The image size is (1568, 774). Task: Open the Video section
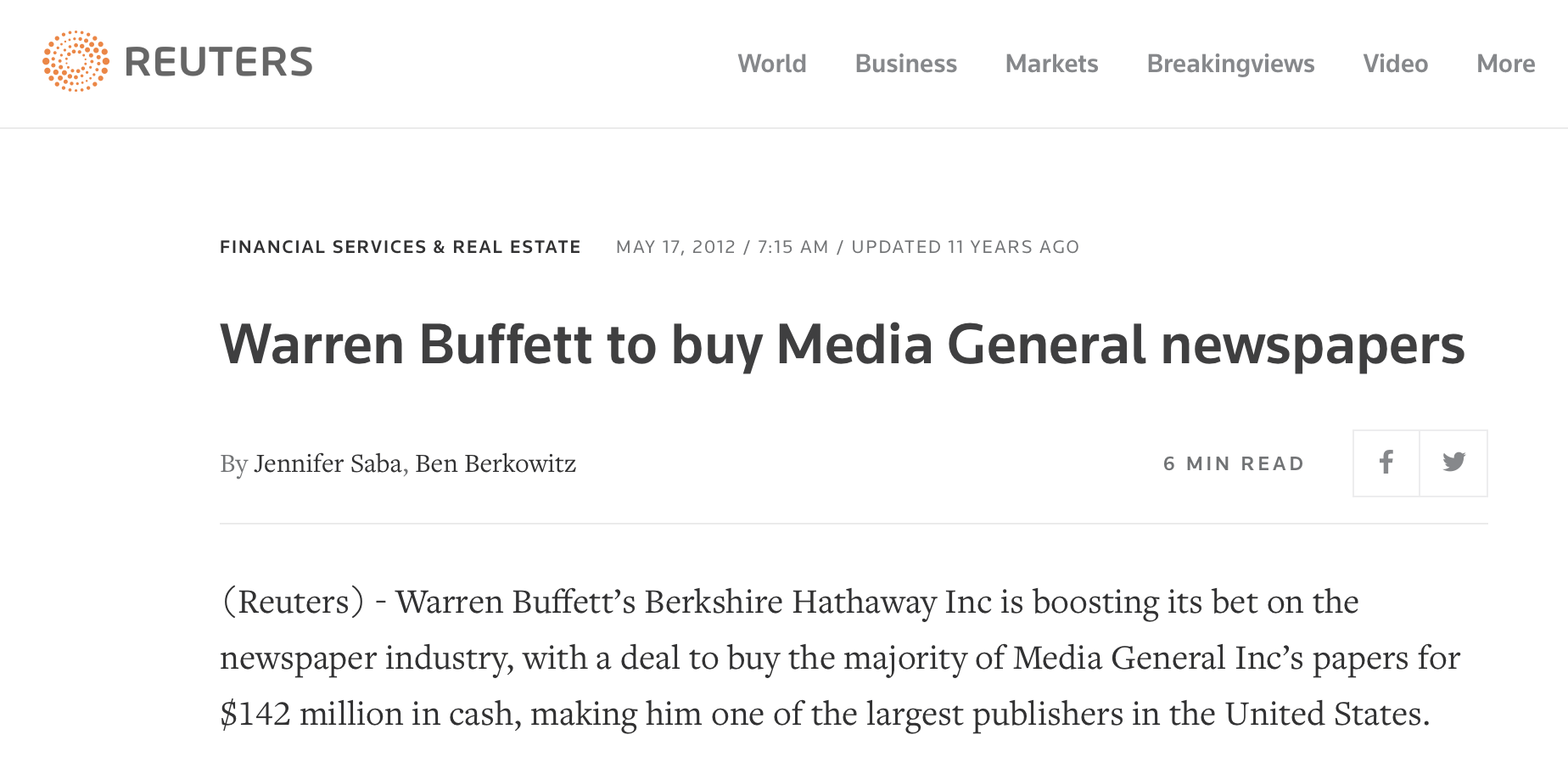pos(1396,64)
